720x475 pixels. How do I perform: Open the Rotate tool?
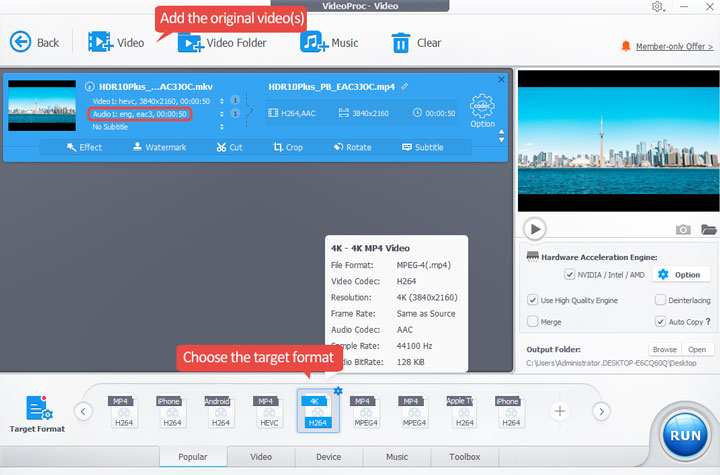coord(352,147)
